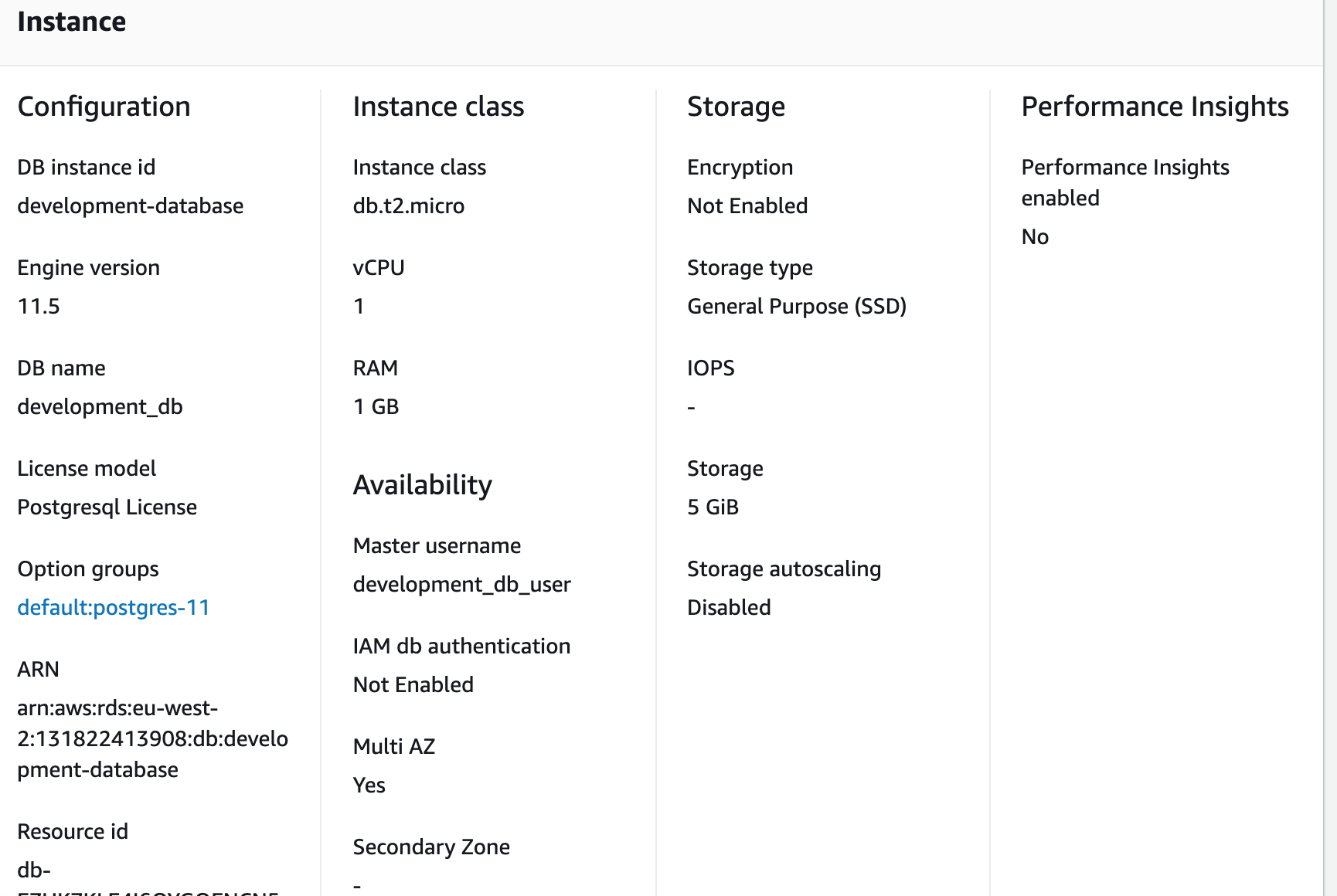1337x896 pixels.
Task: Click the Configuration section heading
Action: 104,107
